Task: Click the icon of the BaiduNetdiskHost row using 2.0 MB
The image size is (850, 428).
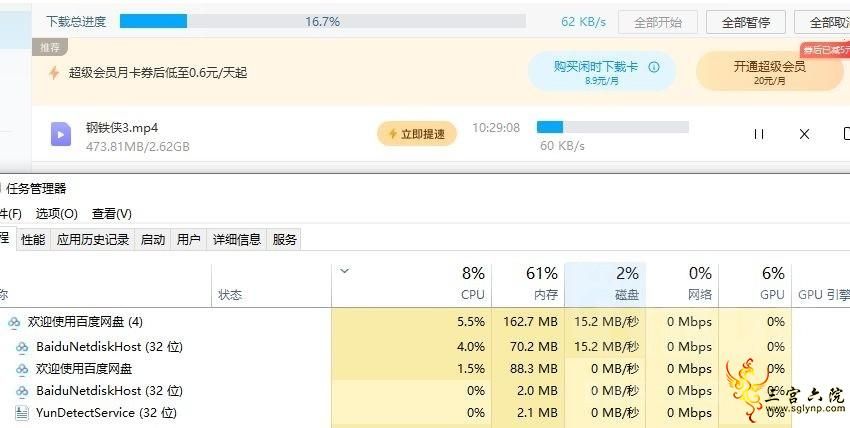Action: (22, 391)
